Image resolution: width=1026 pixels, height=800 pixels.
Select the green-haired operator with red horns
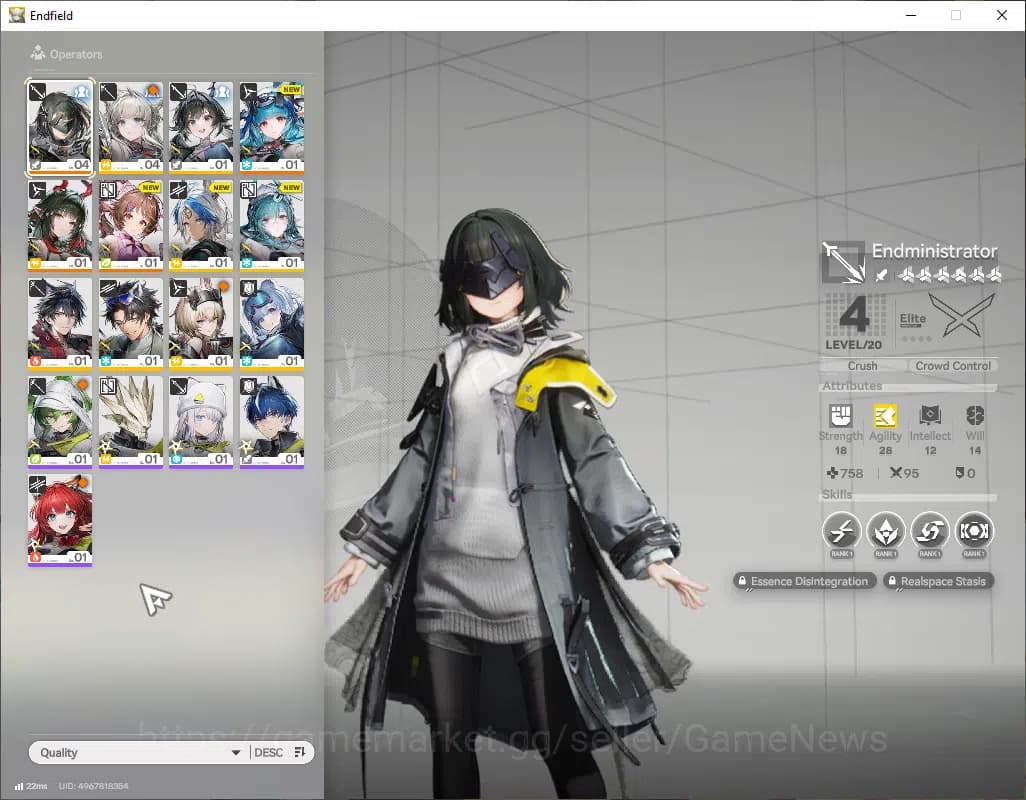click(x=60, y=226)
